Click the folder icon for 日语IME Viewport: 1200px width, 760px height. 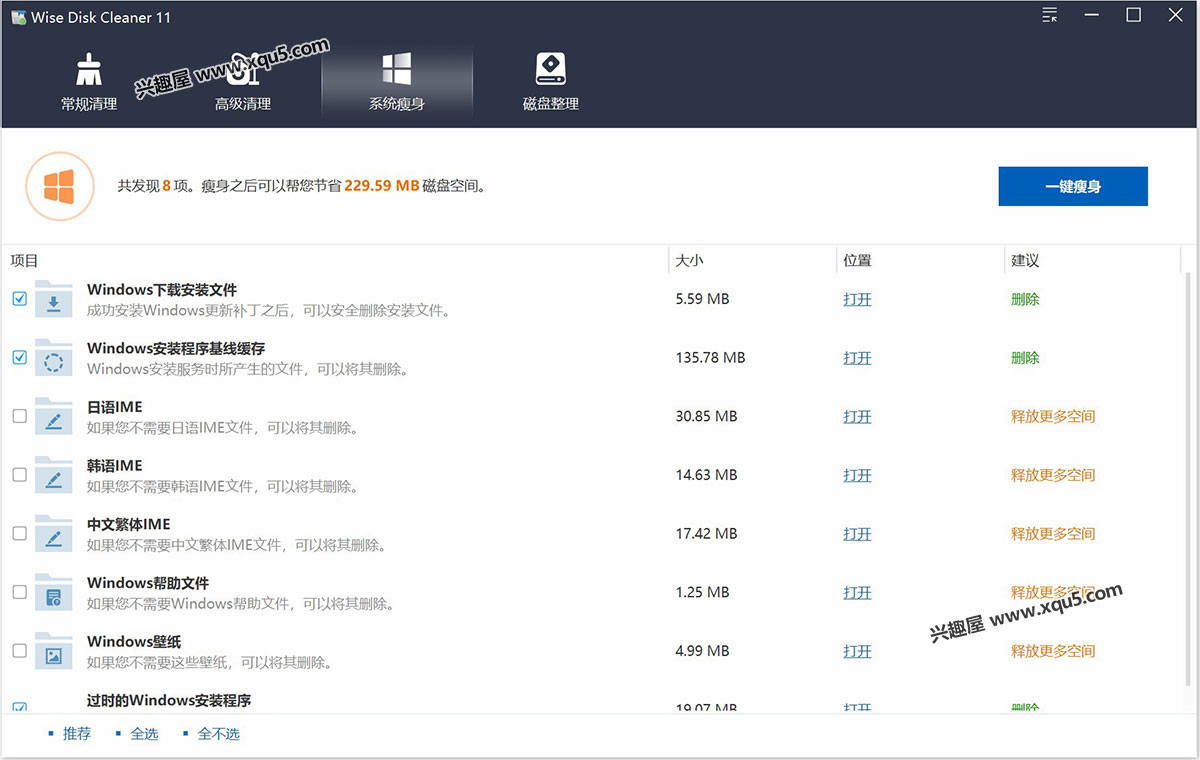[x=54, y=416]
